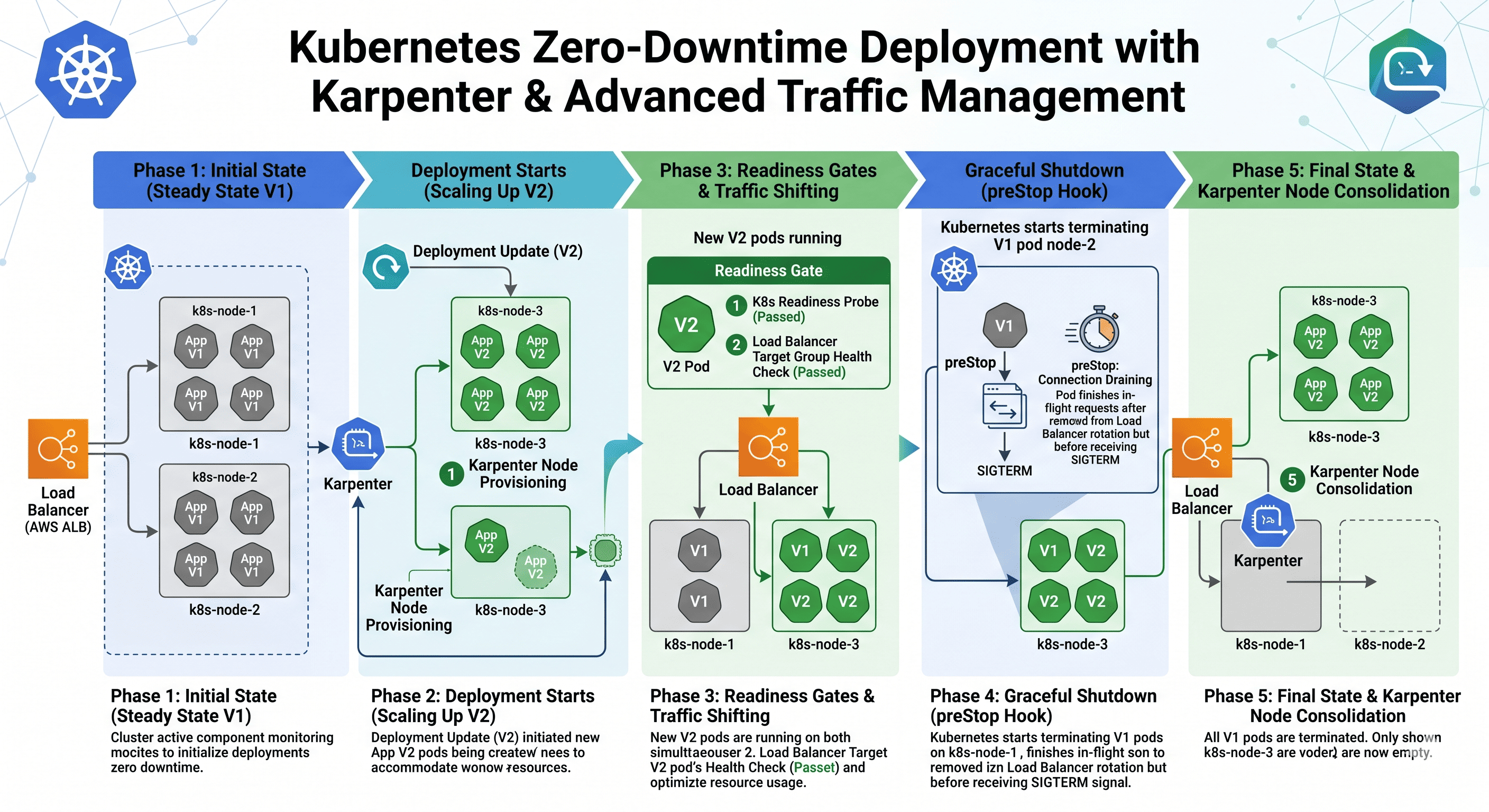Image resolution: width=1489 pixels, height=812 pixels.
Task: Click the 'Deployment Update (V2)' label
Action: 497,252
